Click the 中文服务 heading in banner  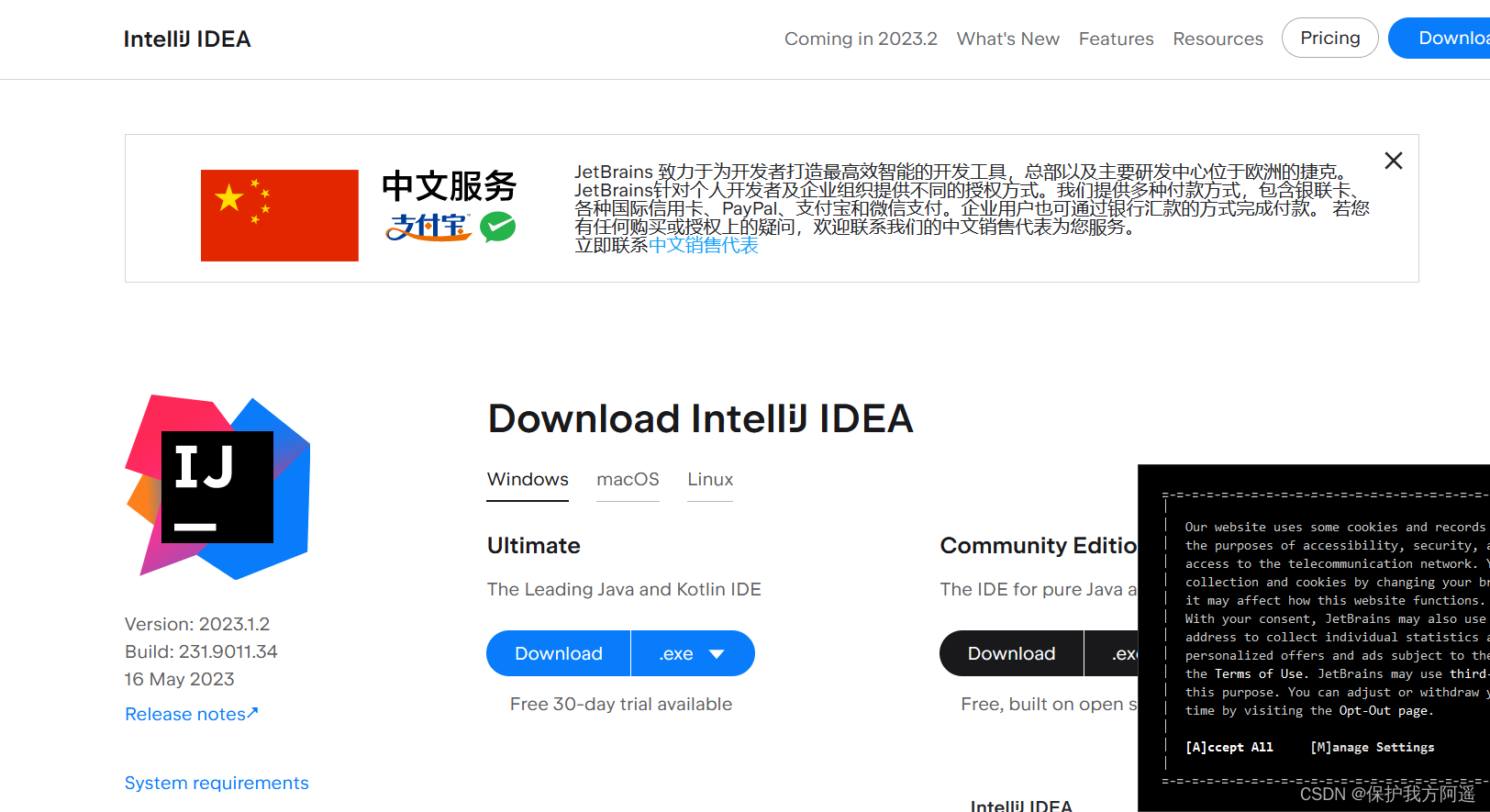tap(450, 186)
